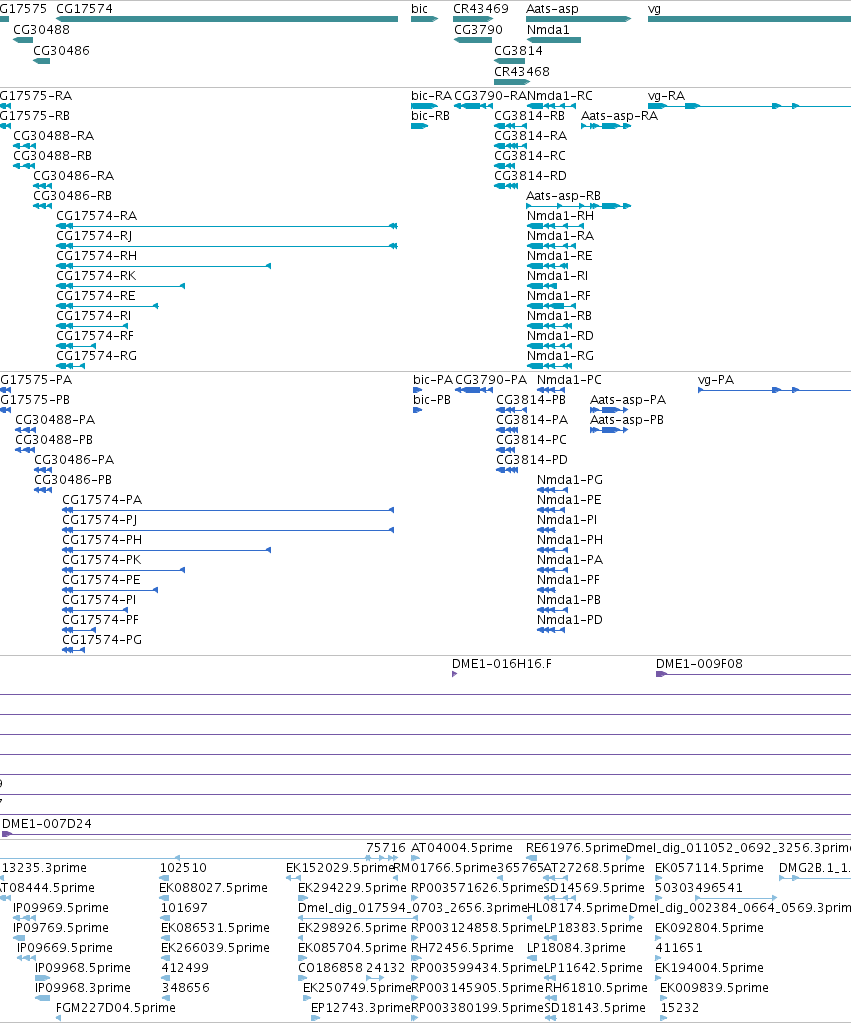Open the vg-RA transcript label
Image resolution: width=851 pixels, height=1023 pixels.
[666, 96]
